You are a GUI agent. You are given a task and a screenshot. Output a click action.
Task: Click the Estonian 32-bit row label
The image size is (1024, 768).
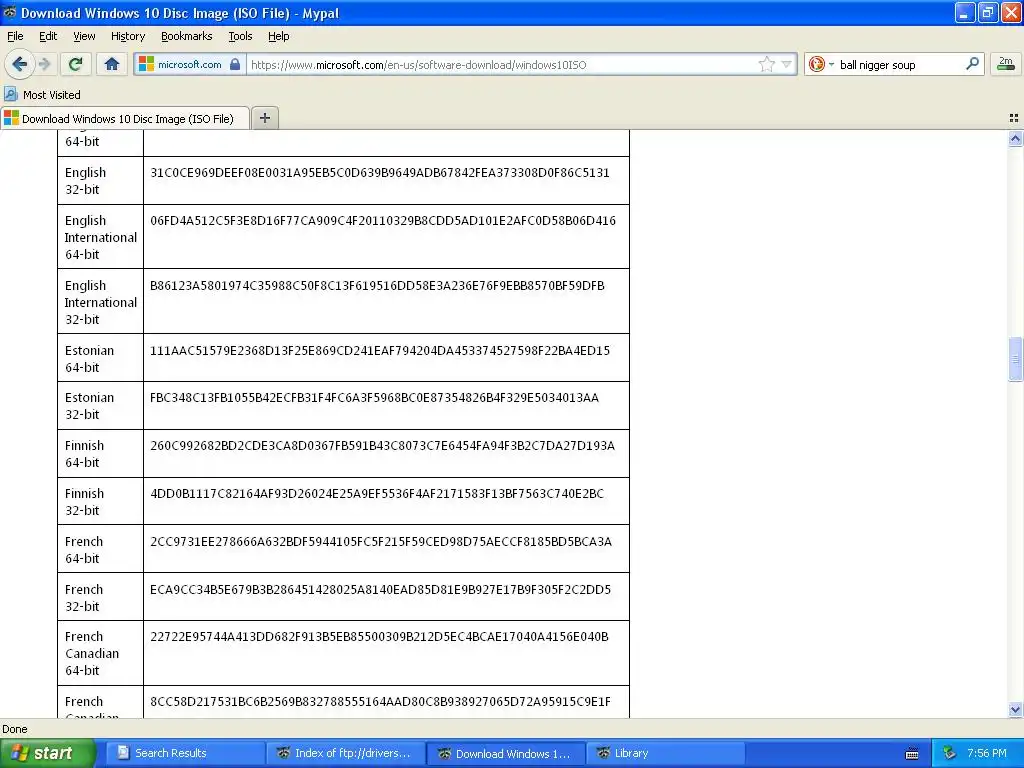coord(89,406)
